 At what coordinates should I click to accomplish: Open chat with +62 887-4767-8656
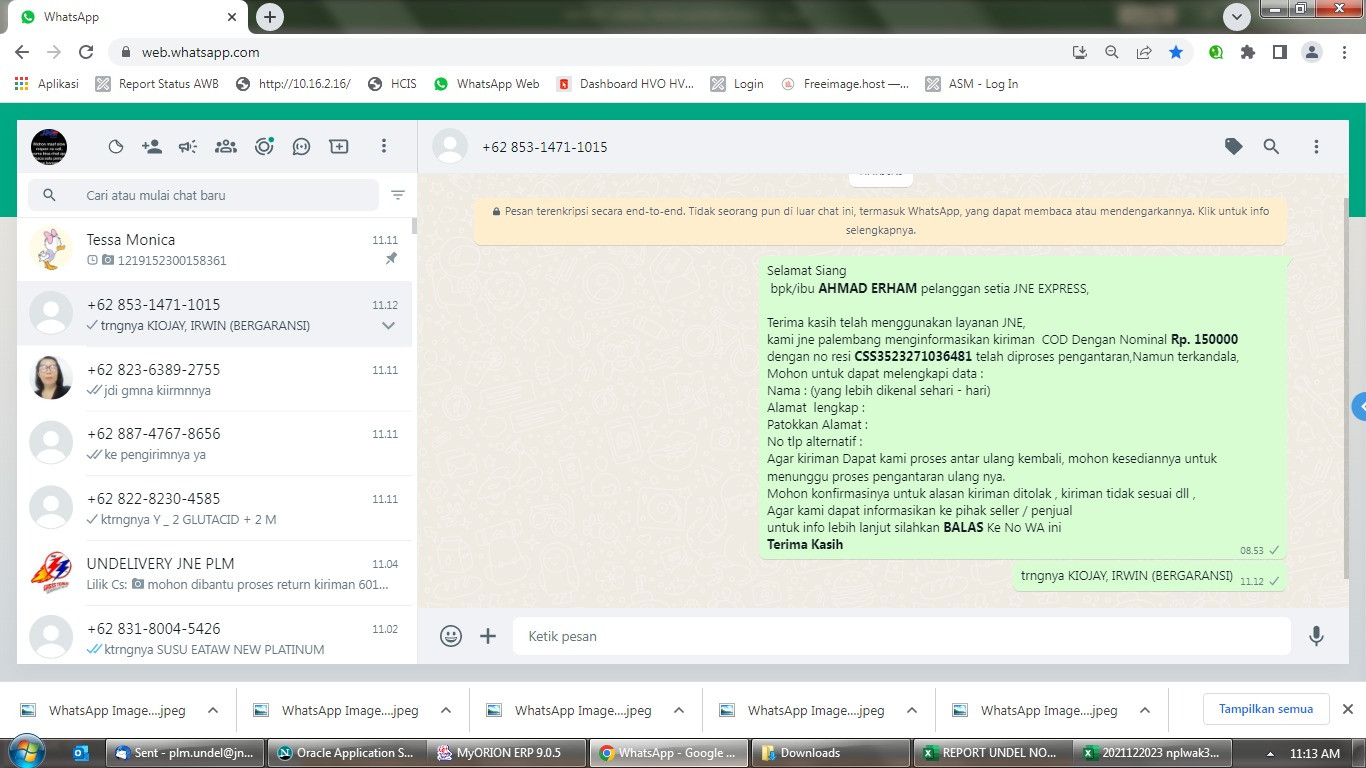coord(214,444)
